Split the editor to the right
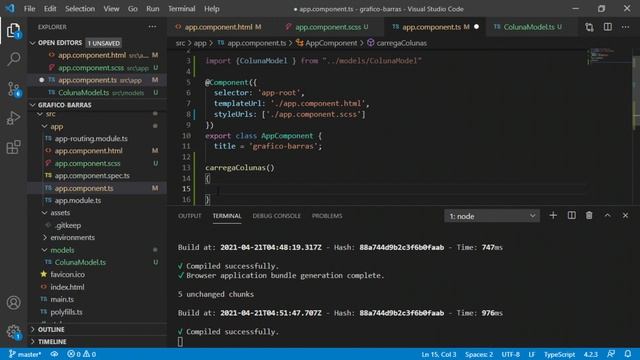The width and height of the screenshot is (640, 360). coord(608,27)
